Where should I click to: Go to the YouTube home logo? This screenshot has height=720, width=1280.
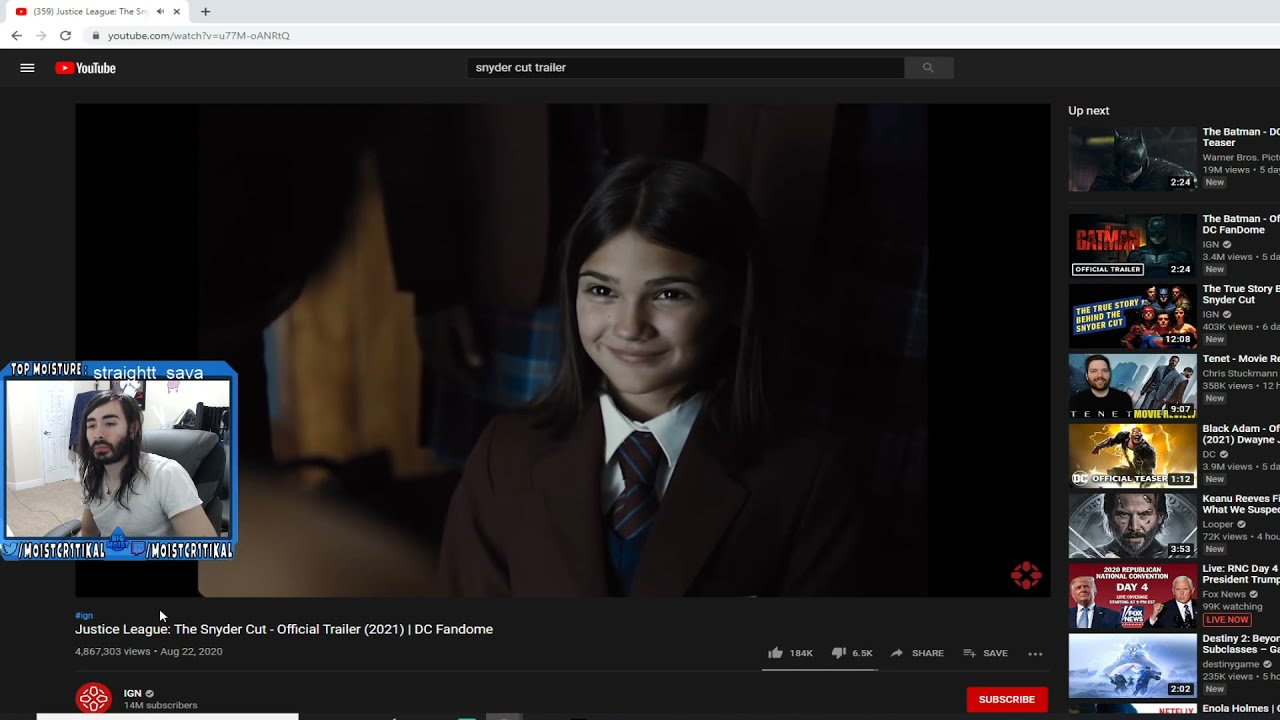click(86, 68)
